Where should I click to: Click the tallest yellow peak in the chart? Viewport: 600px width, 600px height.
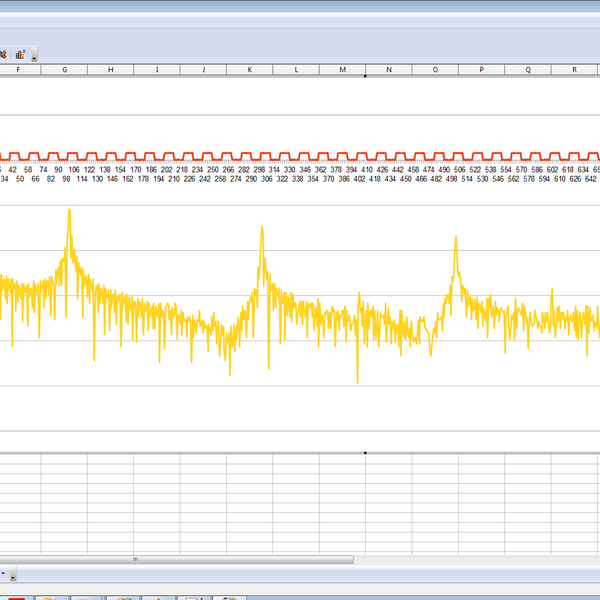tap(69, 212)
